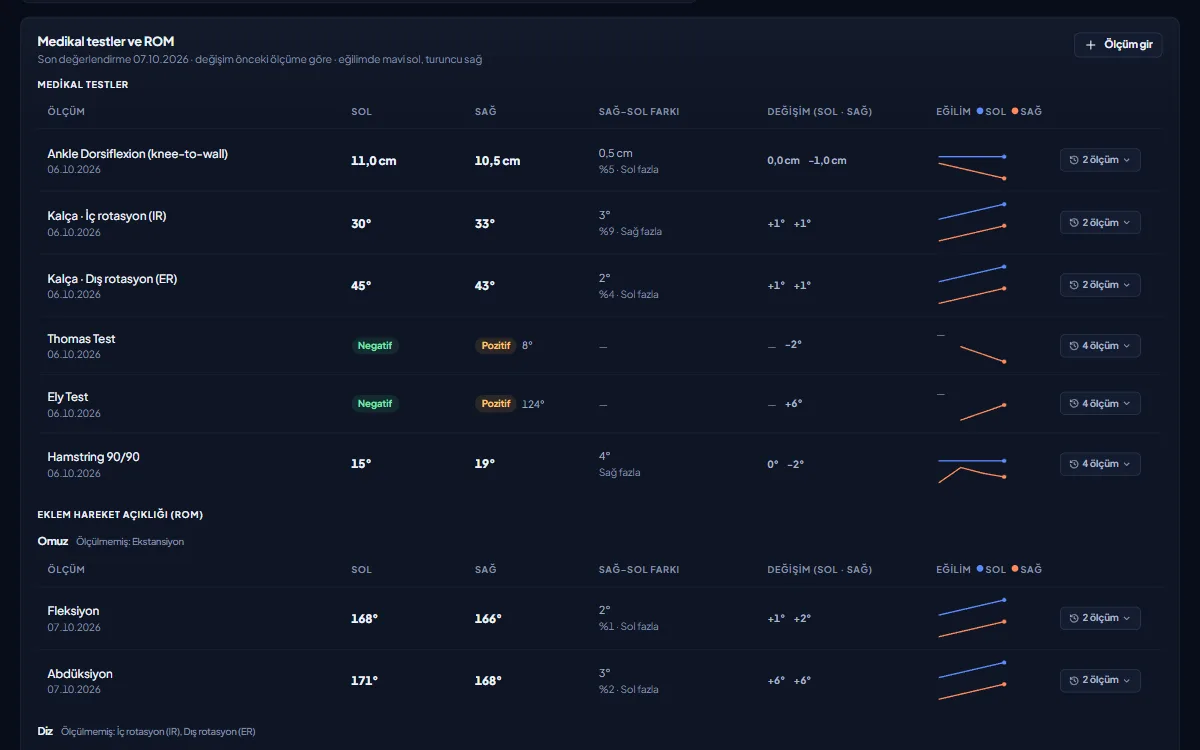Expand Abdüksiyon 2 ölçüm dropdown
This screenshot has height=750, width=1200.
coord(1100,680)
